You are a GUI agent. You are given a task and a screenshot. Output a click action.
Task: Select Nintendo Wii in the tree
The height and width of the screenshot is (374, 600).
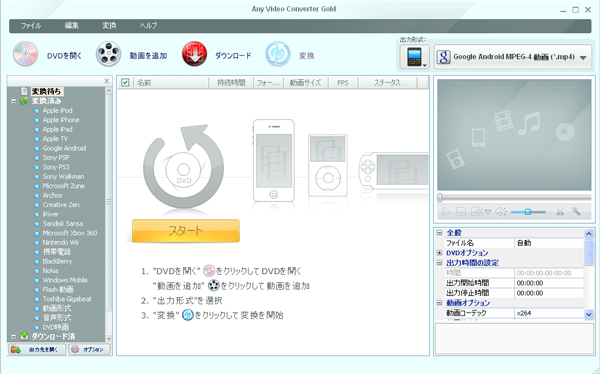[x=60, y=242]
